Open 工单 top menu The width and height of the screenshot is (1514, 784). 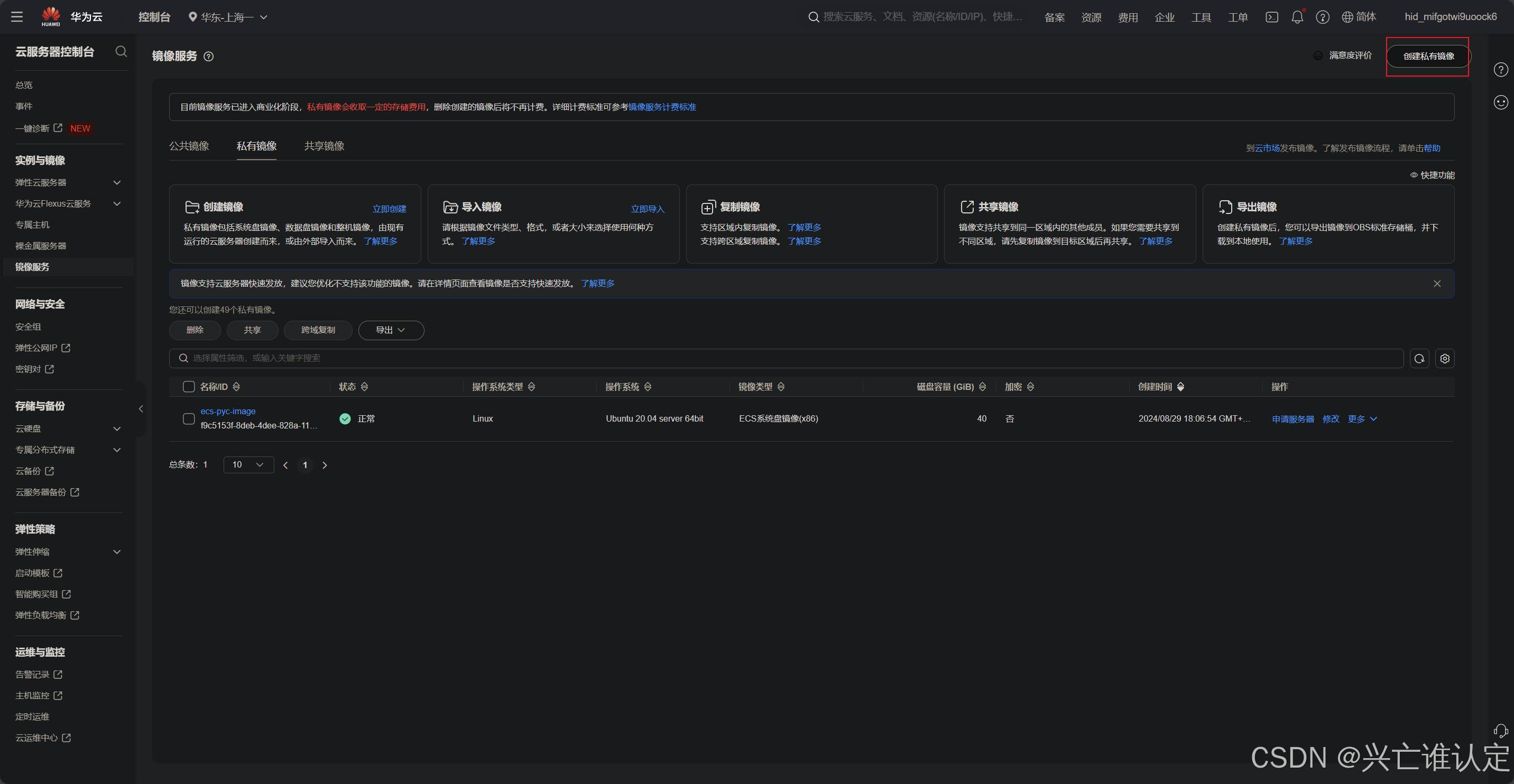(1238, 17)
